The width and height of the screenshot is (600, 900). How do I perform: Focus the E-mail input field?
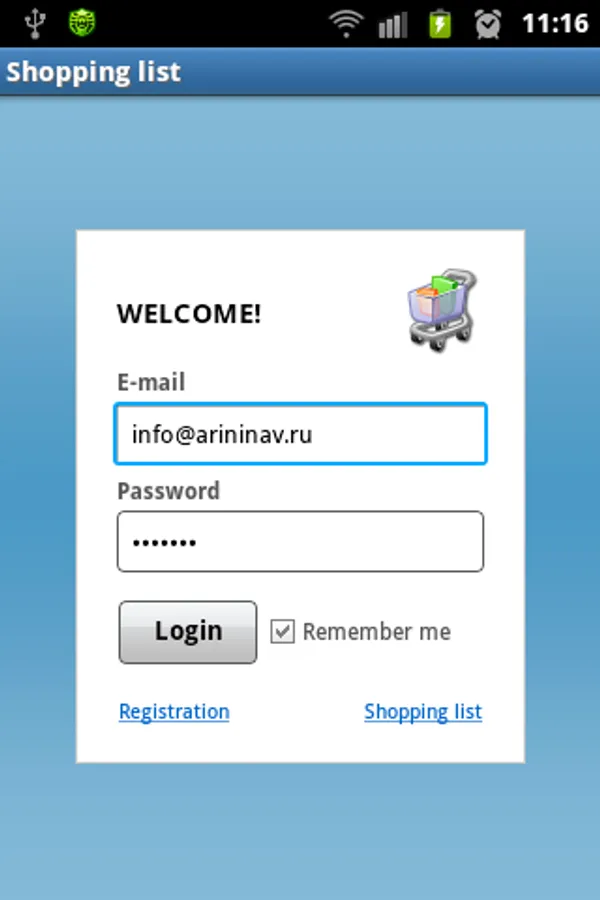tap(300, 433)
